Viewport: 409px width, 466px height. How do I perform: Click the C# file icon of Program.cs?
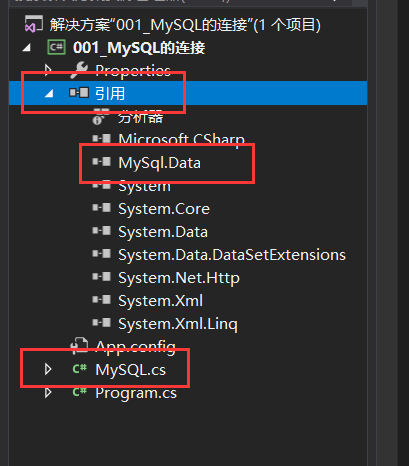tap(80, 392)
